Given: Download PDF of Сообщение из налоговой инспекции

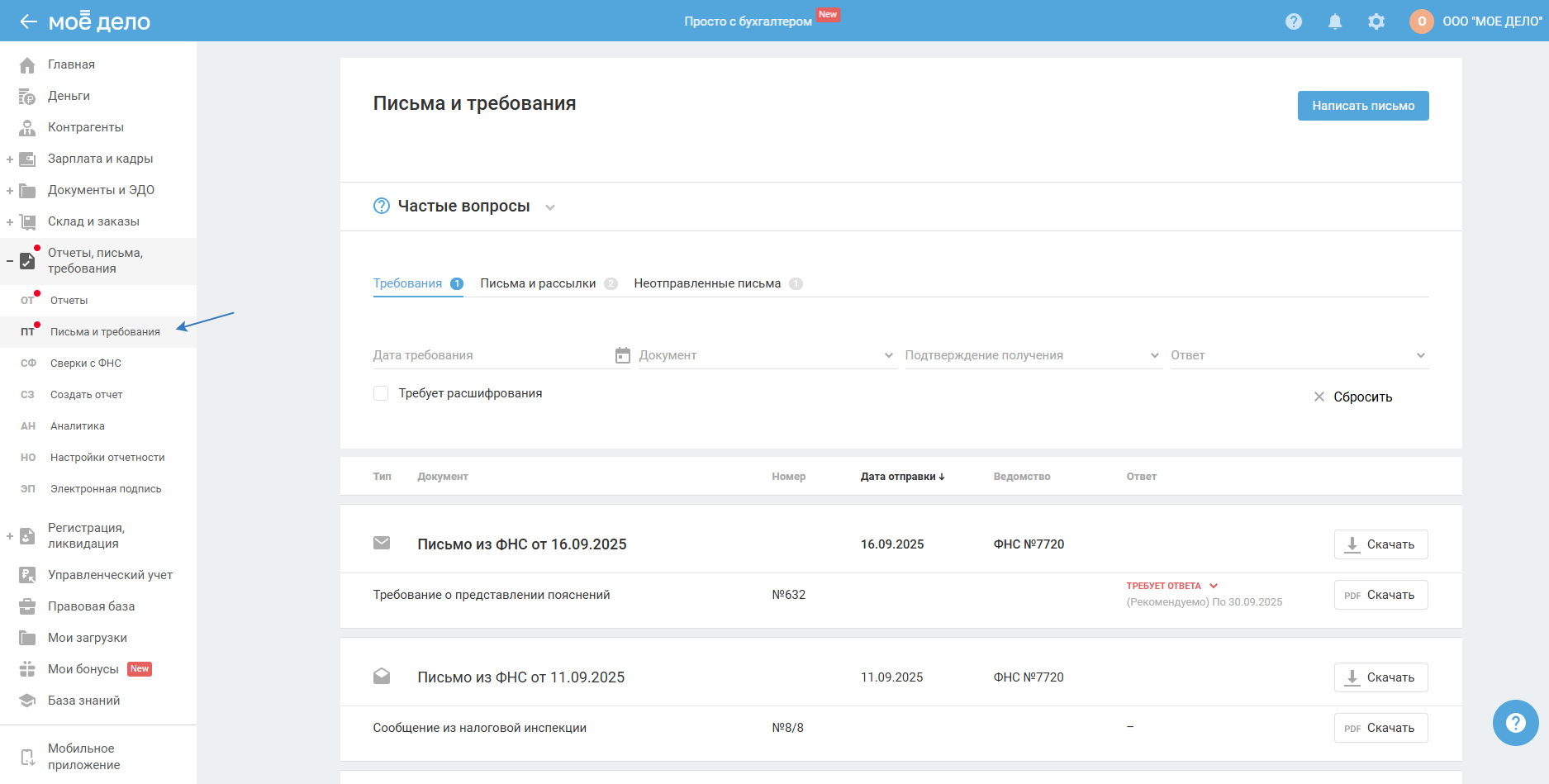Looking at the screenshot, I should [x=1380, y=728].
